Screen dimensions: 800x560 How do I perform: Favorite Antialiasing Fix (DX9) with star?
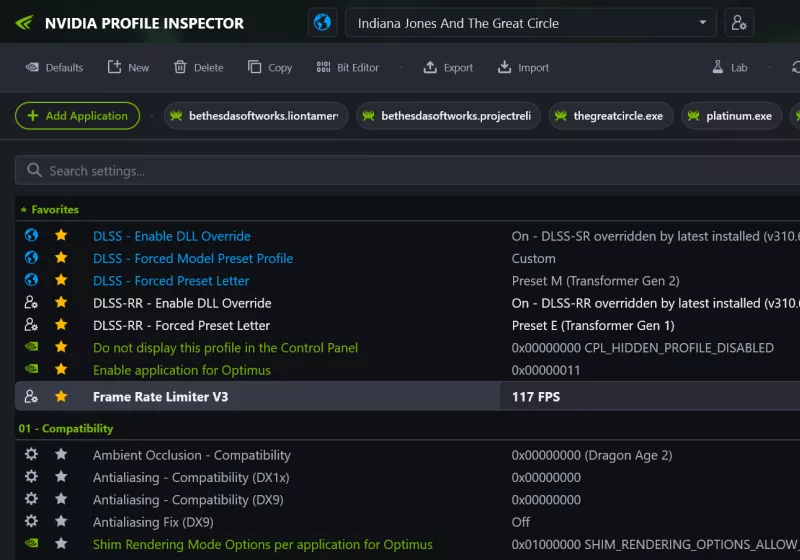tap(61, 521)
